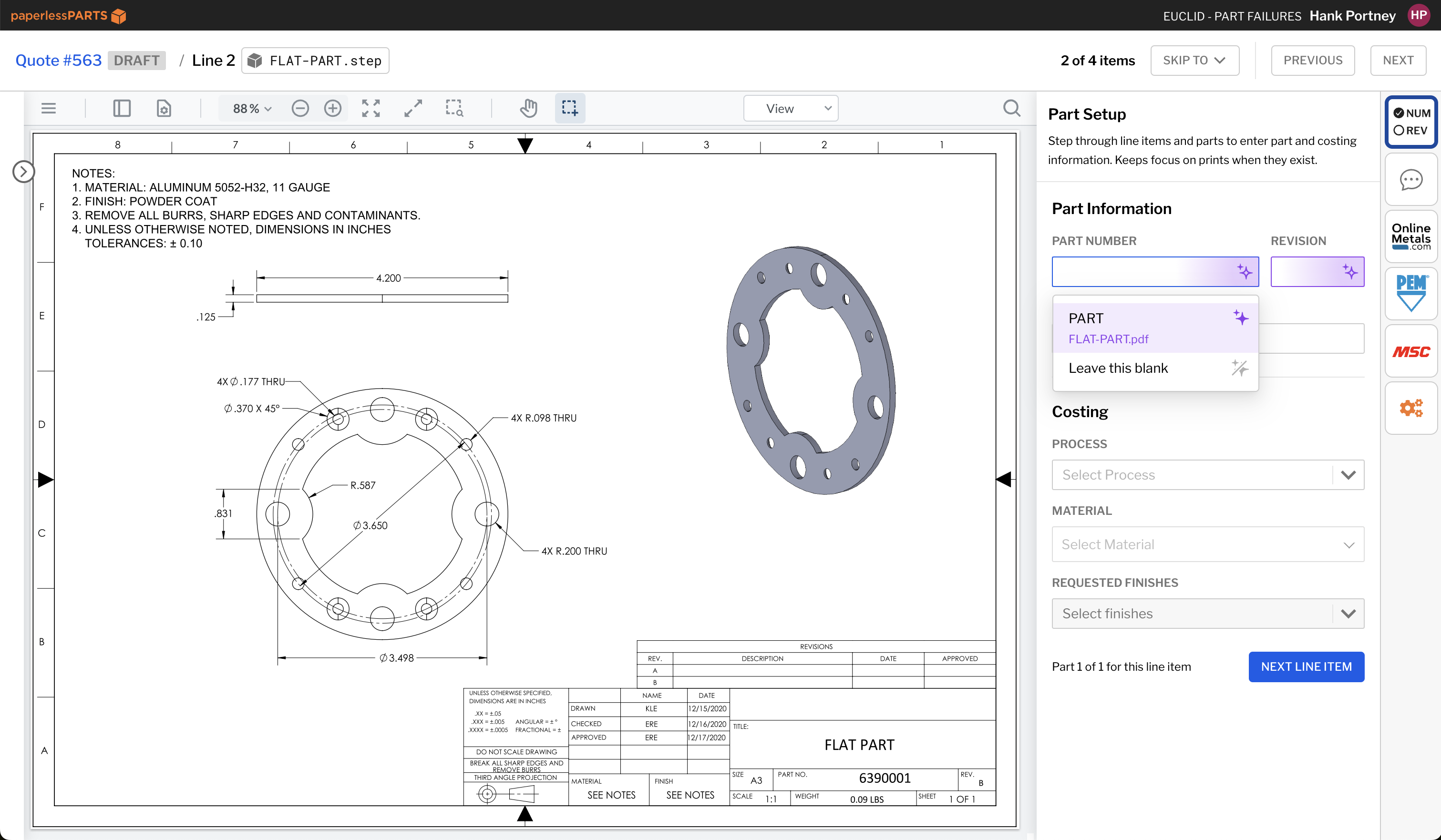
Task: Click the NEXT button
Action: tap(1398, 61)
